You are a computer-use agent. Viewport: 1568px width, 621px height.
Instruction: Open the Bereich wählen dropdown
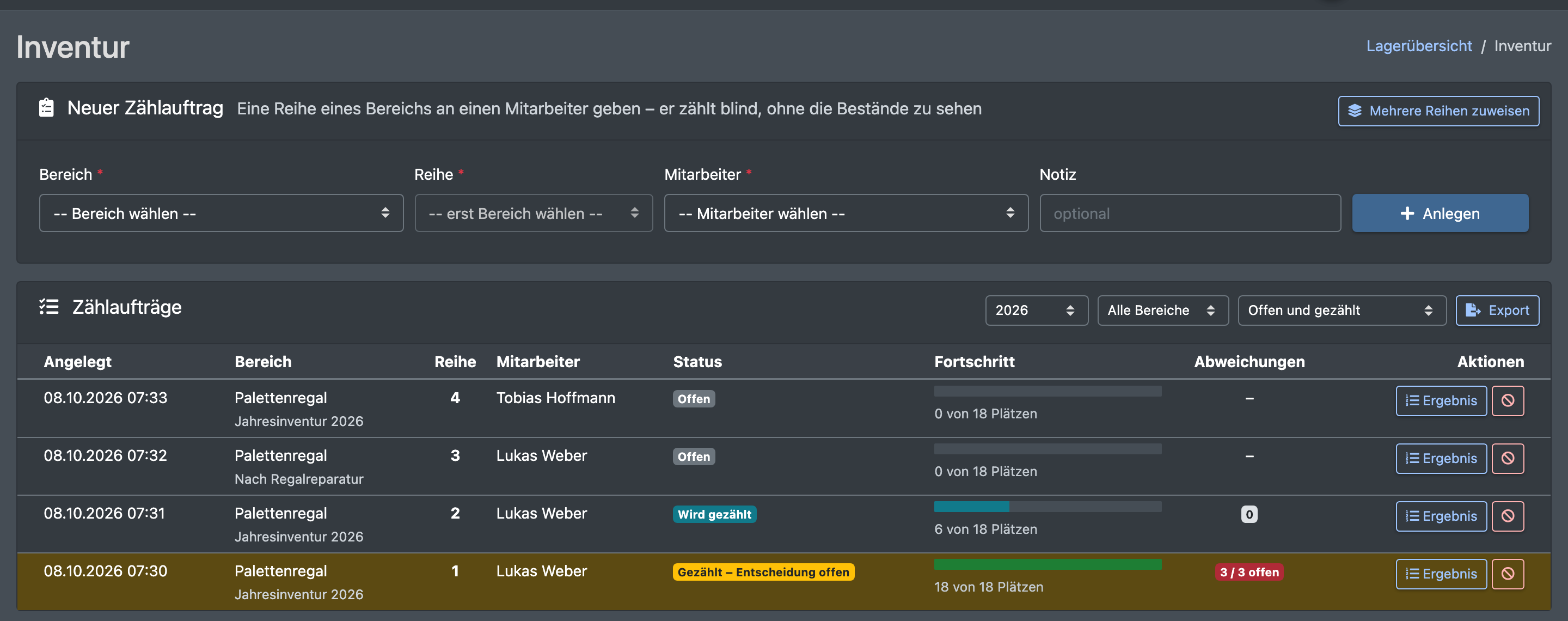pyautogui.click(x=221, y=213)
